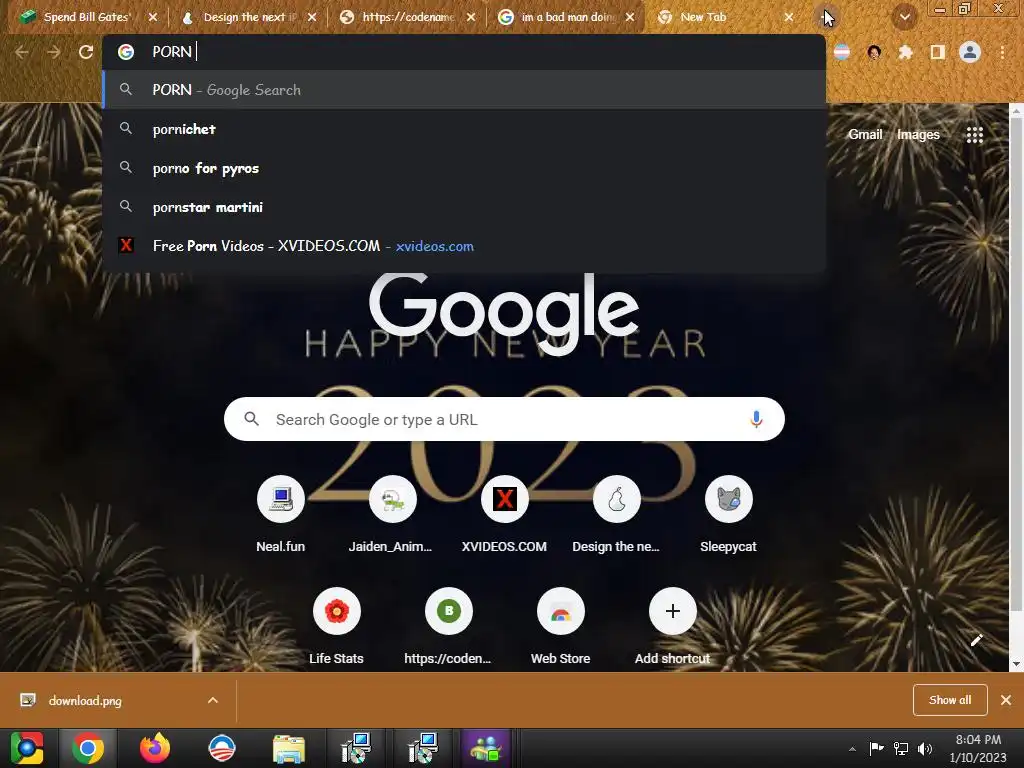Viewport: 1024px width, 768px height.
Task: Switch to the https://codename tab
Action: 408,17
